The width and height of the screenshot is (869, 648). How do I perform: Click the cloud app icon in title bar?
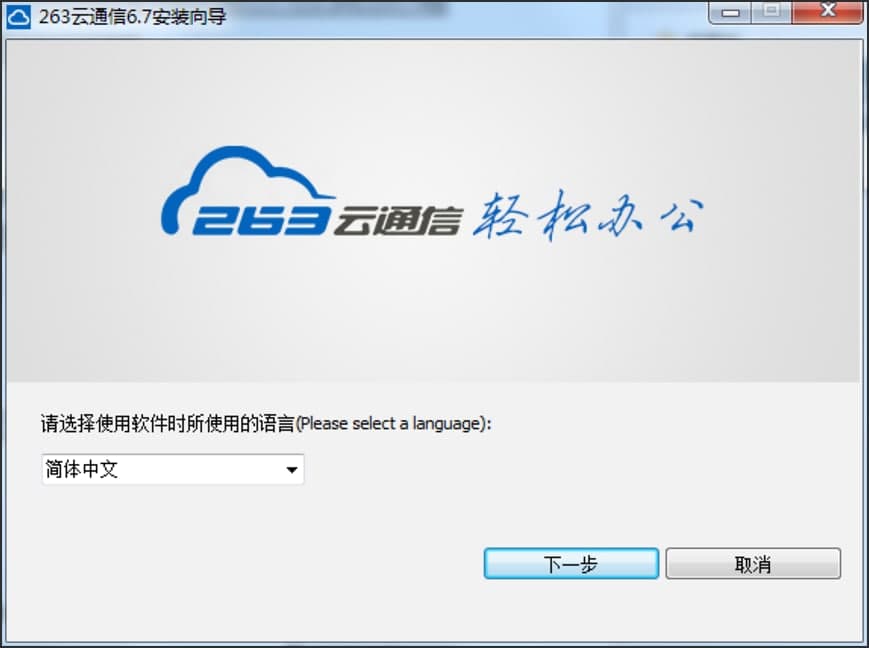(18, 17)
